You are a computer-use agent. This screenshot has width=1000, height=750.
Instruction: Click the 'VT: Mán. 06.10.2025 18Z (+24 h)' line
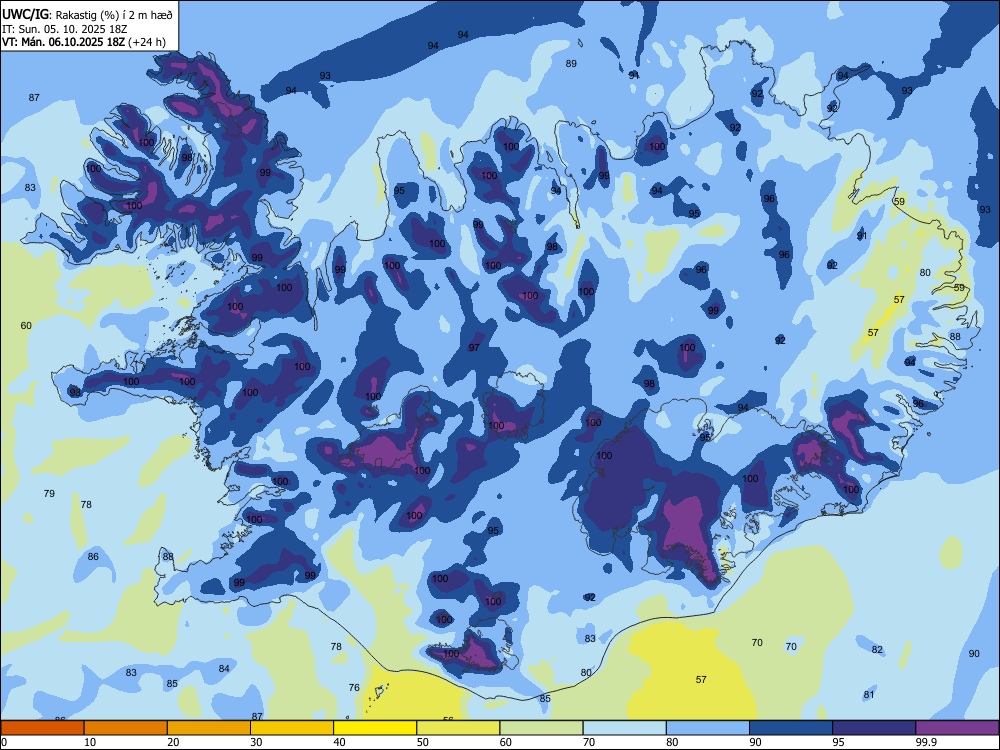click(84, 42)
